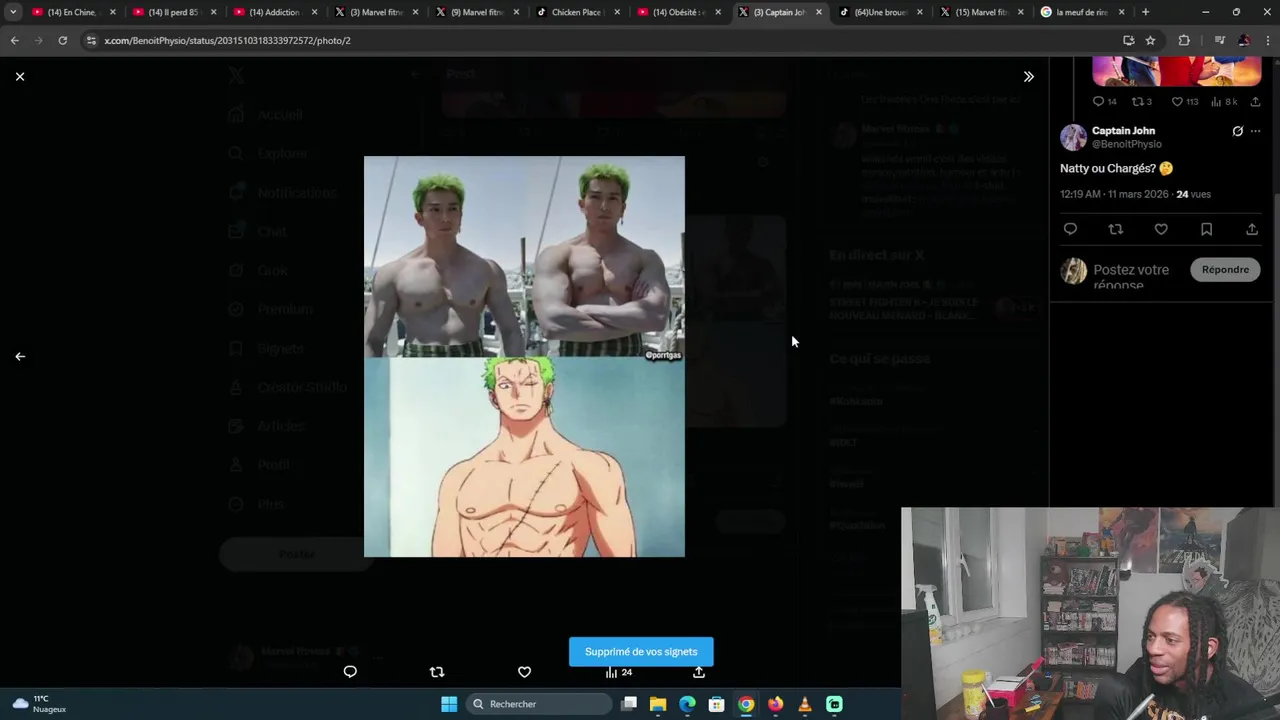1280x720 pixels.
Task: Open Microsoft Edge from the taskbar
Action: coord(687,704)
